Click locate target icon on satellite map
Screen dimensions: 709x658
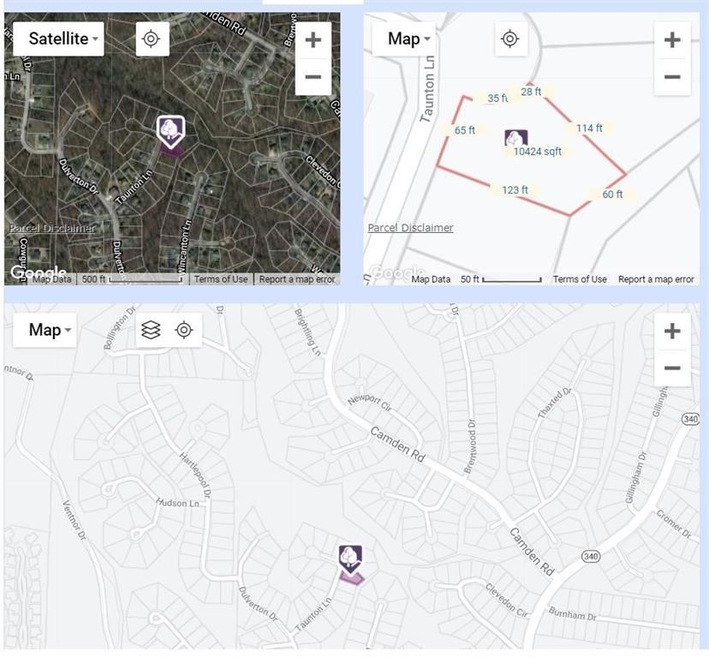click(x=151, y=39)
